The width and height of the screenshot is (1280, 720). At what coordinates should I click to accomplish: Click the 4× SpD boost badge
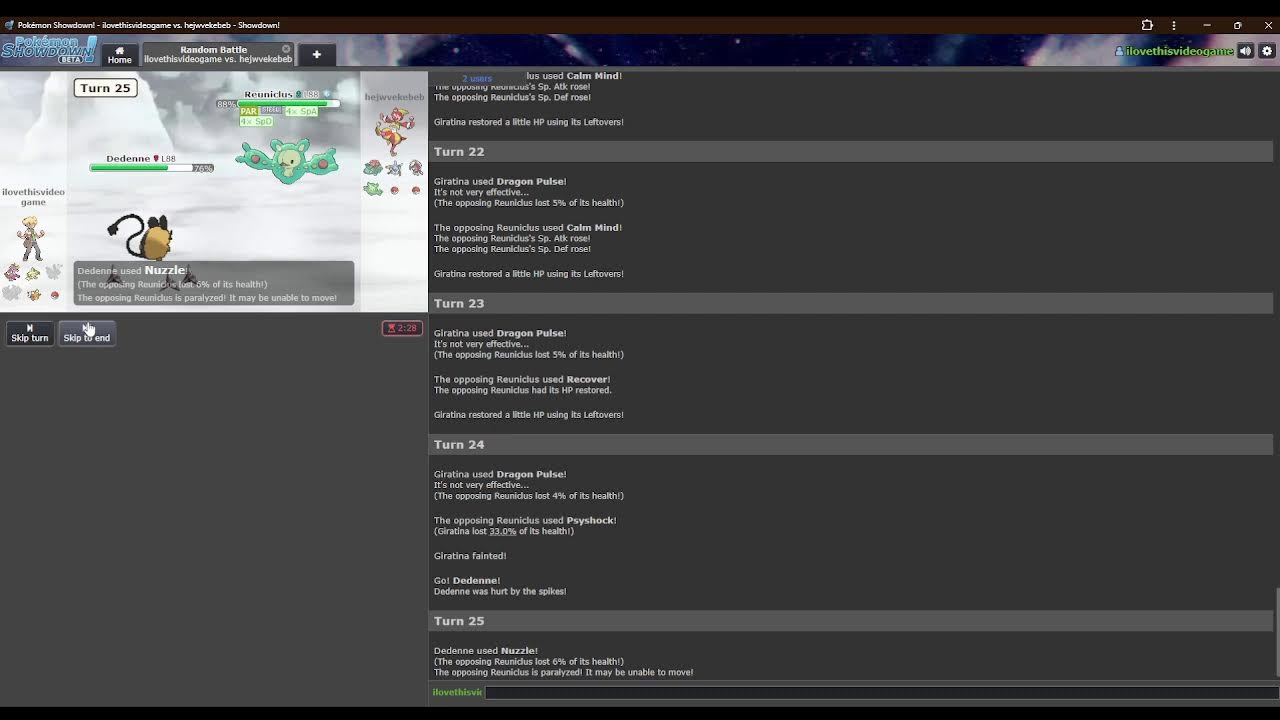(x=256, y=121)
